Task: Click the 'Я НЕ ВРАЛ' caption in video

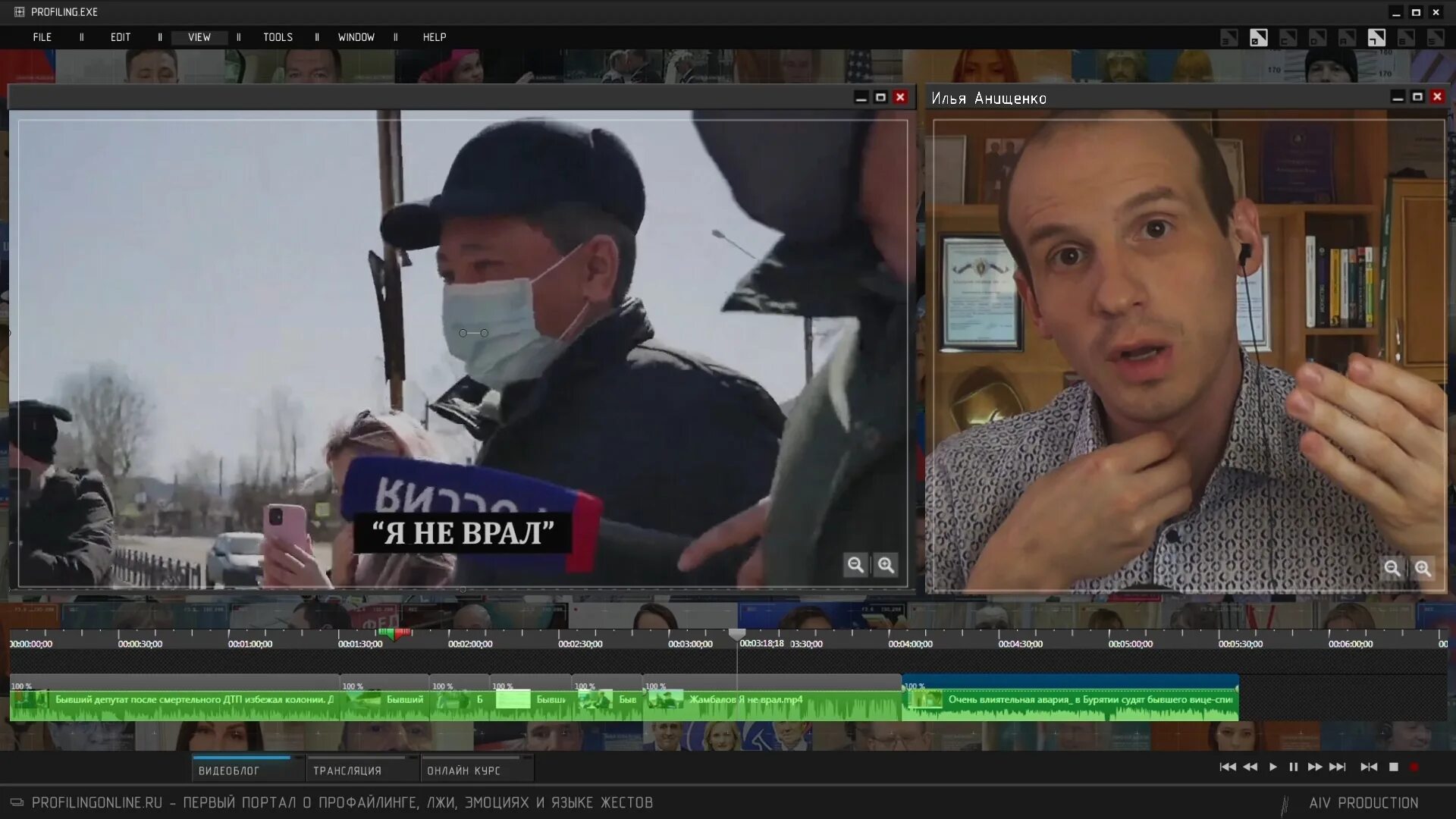Action: 463,533
